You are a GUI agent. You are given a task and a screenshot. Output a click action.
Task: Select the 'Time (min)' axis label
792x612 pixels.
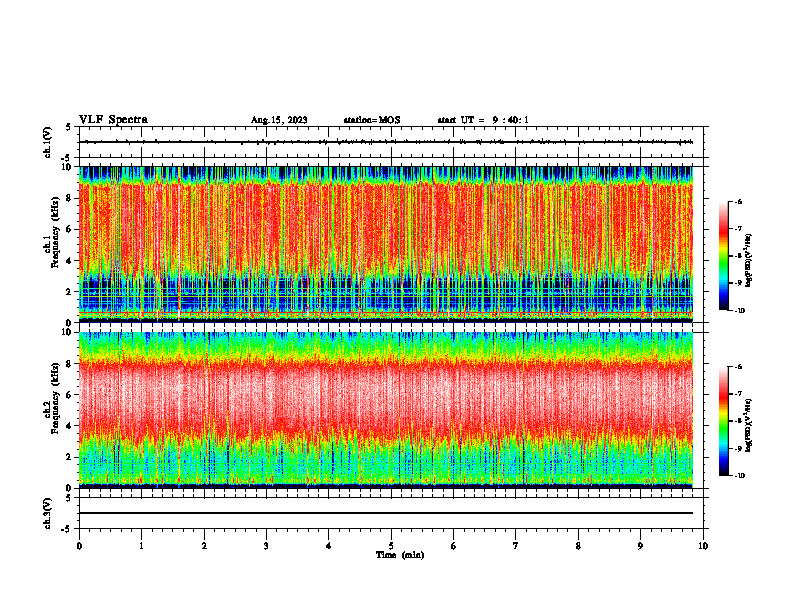[400, 555]
